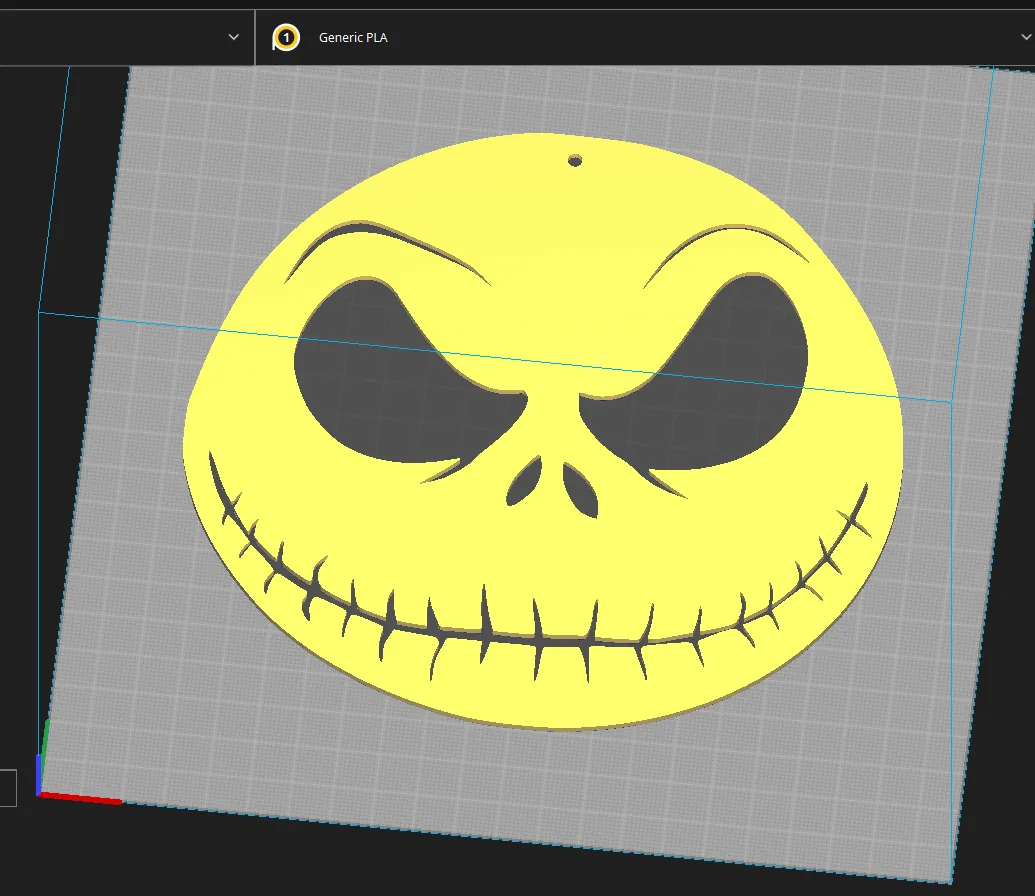Click the blue Z axis indicator
1035x896 pixels.
39,775
